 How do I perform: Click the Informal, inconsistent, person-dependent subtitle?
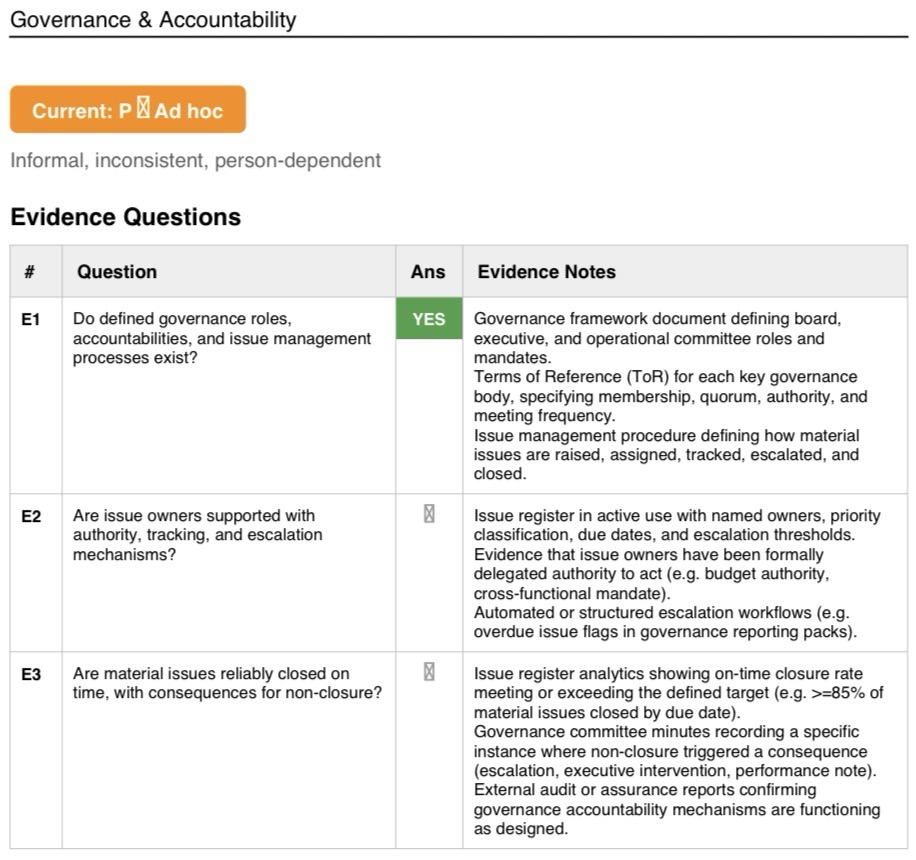196,160
